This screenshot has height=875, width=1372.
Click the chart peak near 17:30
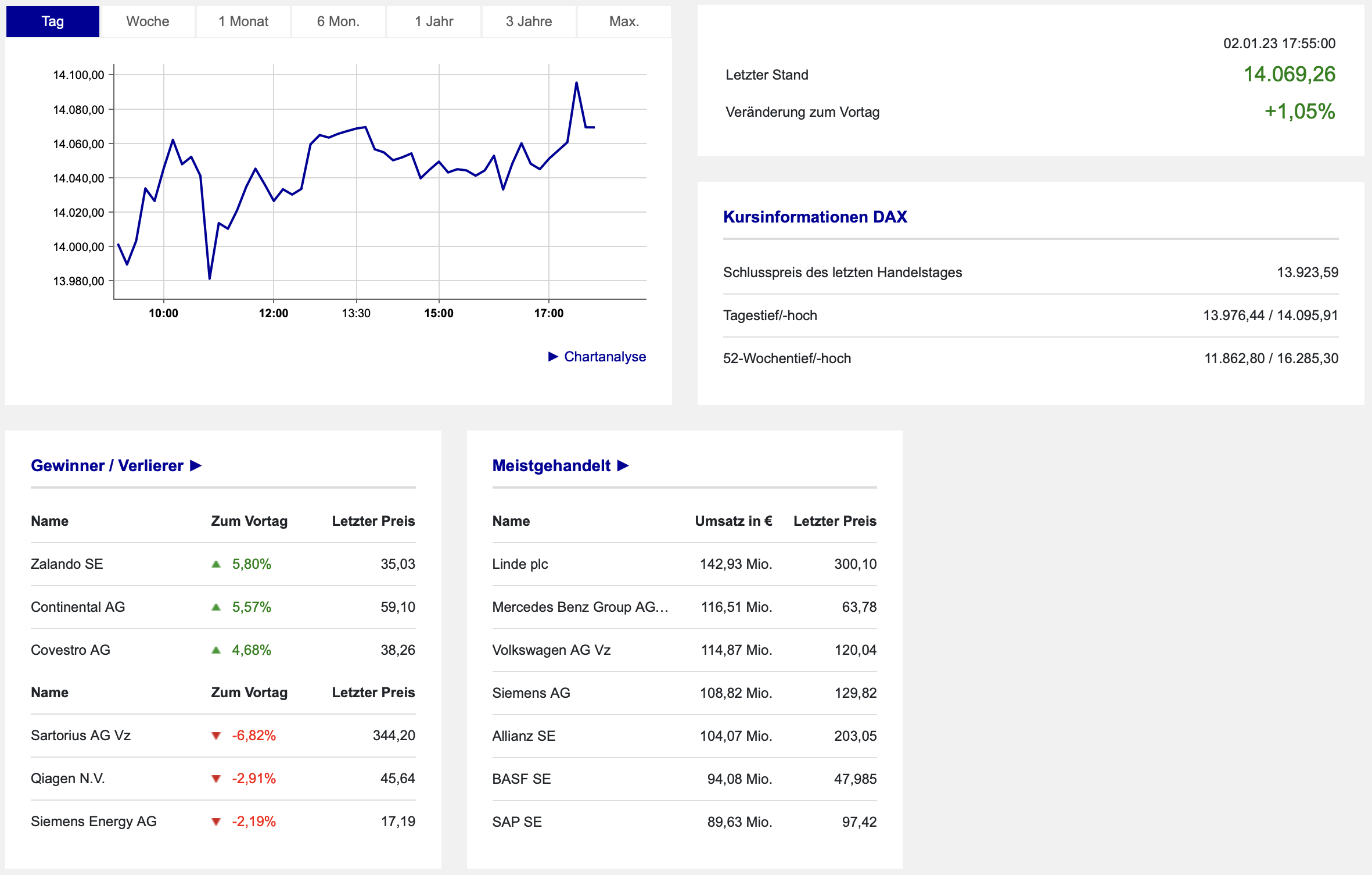tap(576, 83)
